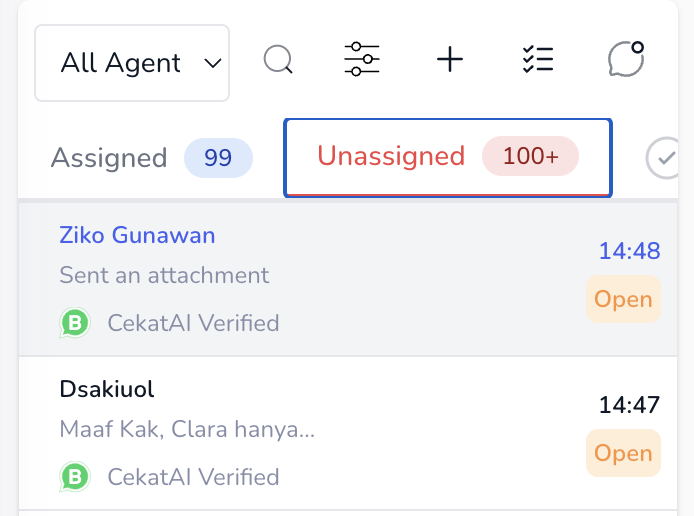
Task: Open the All Agent dropdown
Action: tap(131, 63)
